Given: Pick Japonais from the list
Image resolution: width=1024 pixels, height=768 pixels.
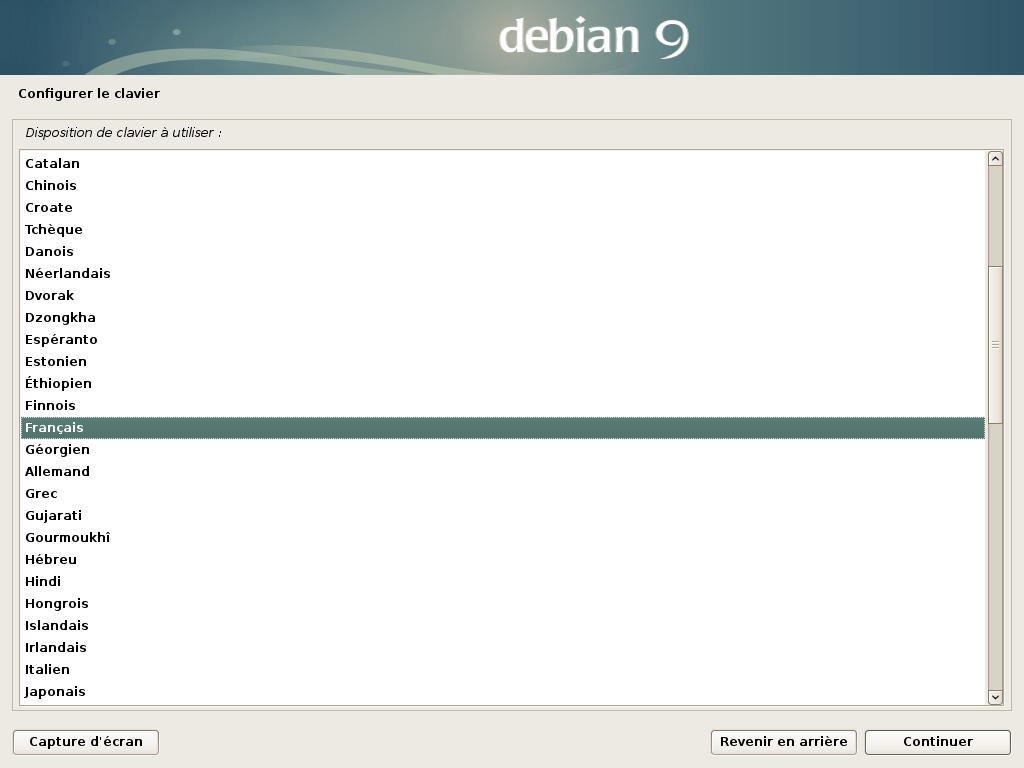Looking at the screenshot, I should click(x=502, y=692).
